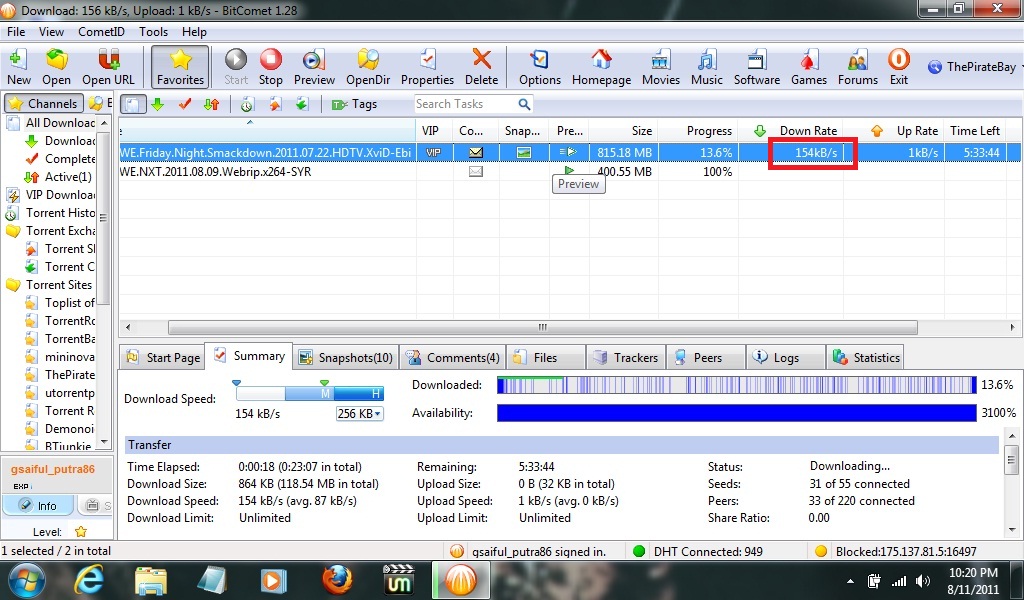Switch to the Trackers tab
Image resolution: width=1024 pixels, height=600 pixels.
click(x=626, y=357)
